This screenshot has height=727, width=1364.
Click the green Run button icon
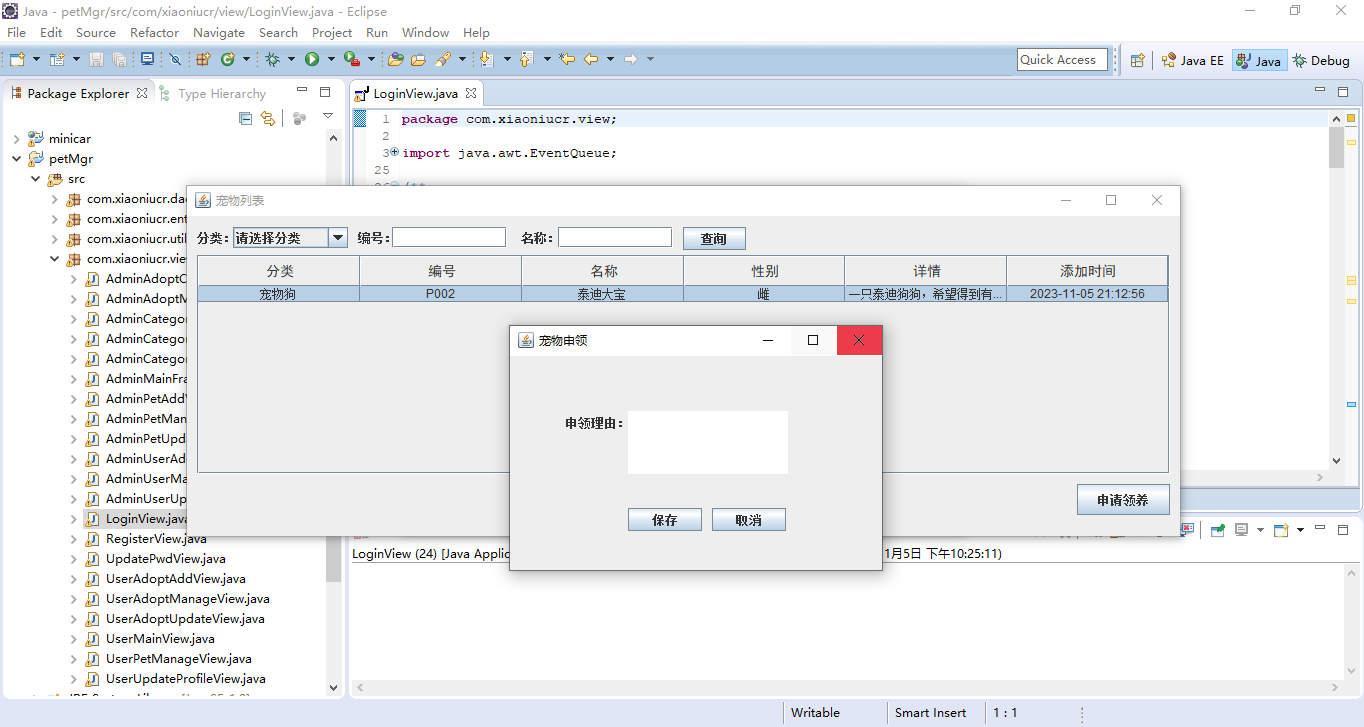pyautogui.click(x=312, y=59)
